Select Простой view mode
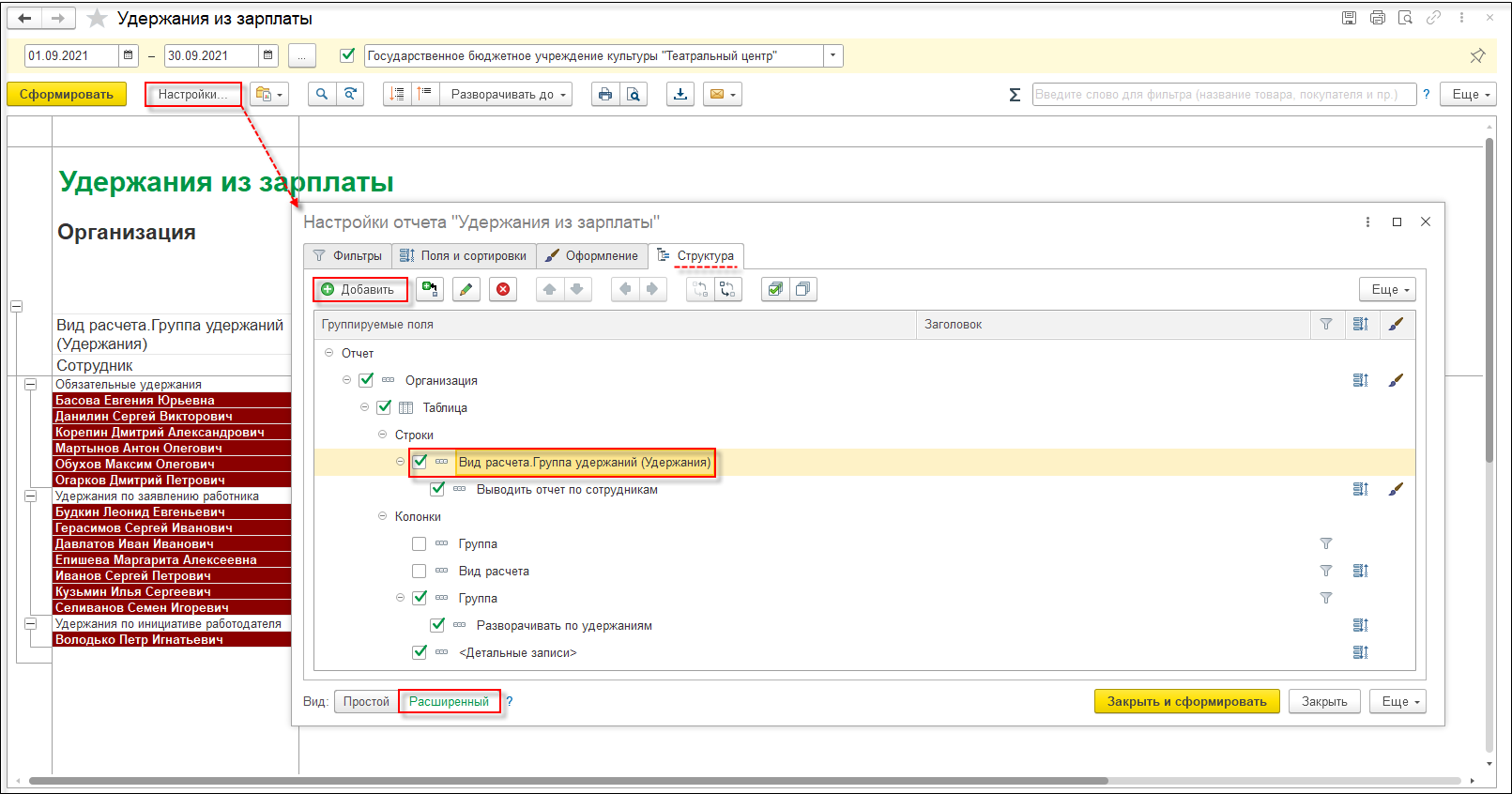1512x794 pixels. (366, 701)
